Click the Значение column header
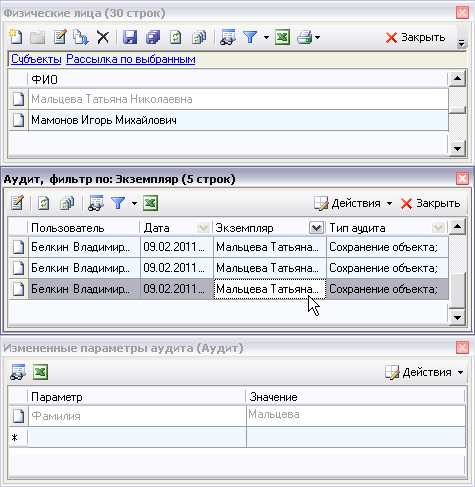The image size is (475, 487). pyautogui.click(x=355, y=397)
